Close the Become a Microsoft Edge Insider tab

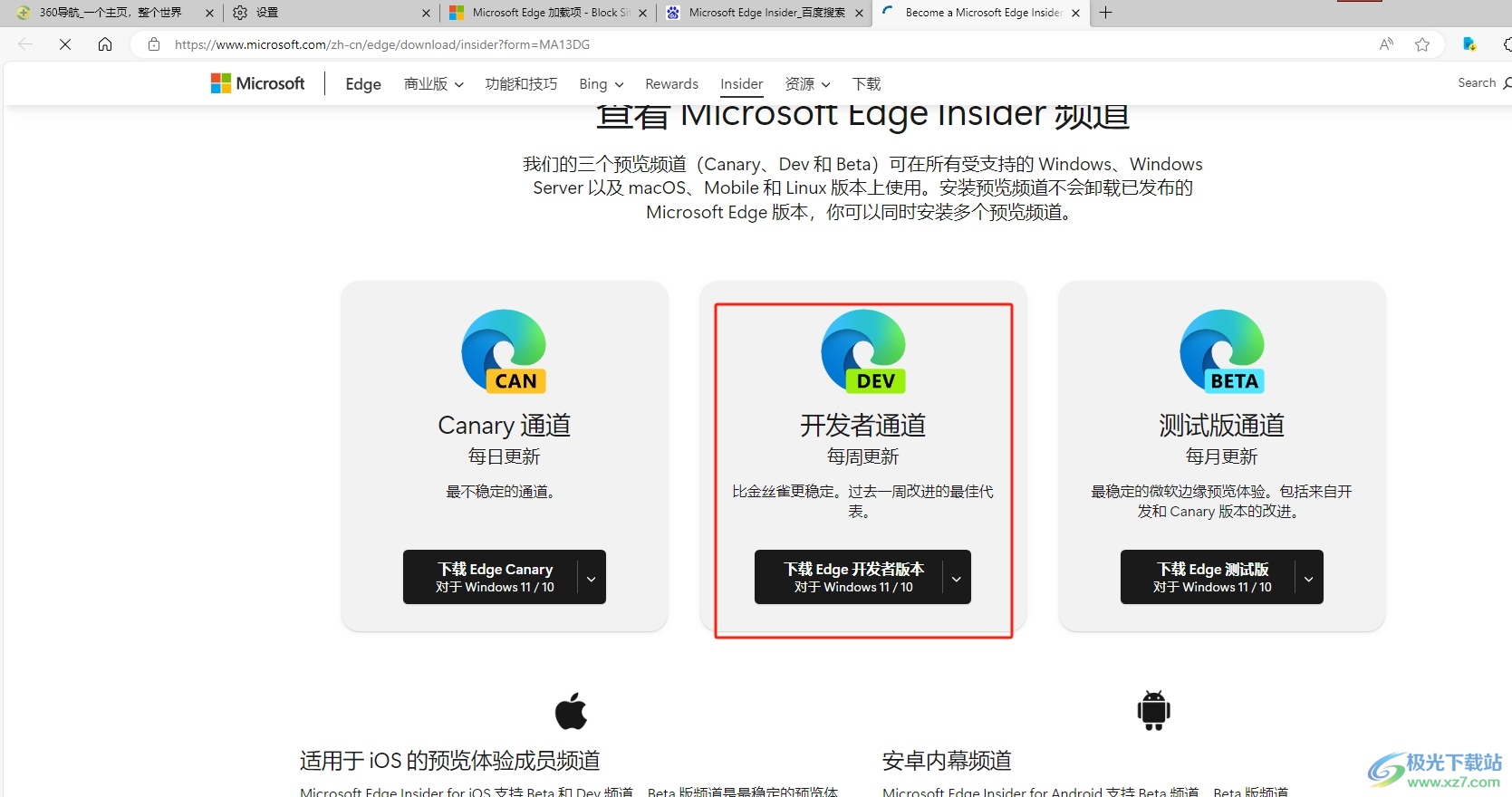tap(1075, 13)
